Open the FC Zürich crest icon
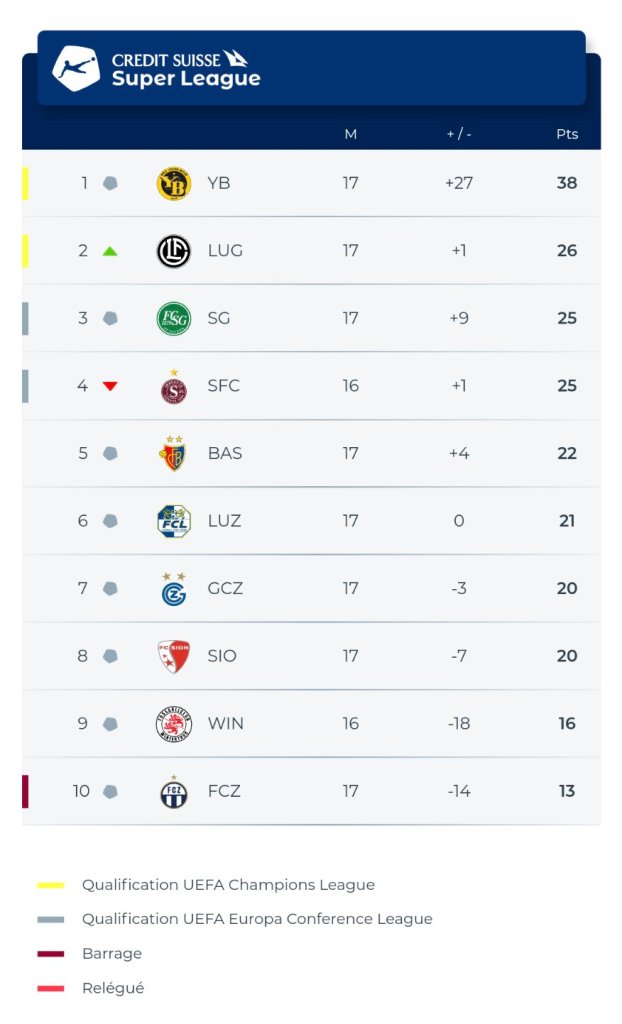The height and width of the screenshot is (1024, 622). pos(174,792)
